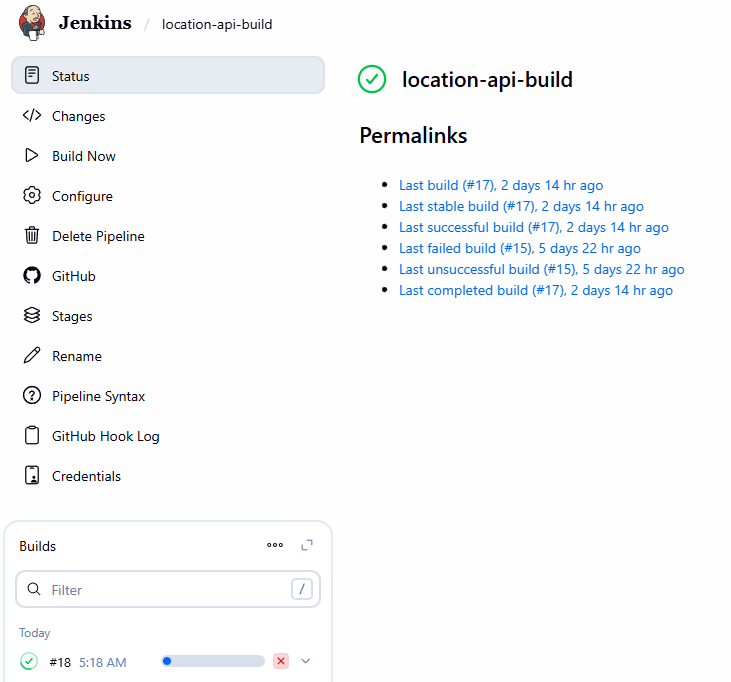Image resolution: width=731 pixels, height=682 pixels.
Task: Click the Jenkins butler logo
Action: point(32,22)
